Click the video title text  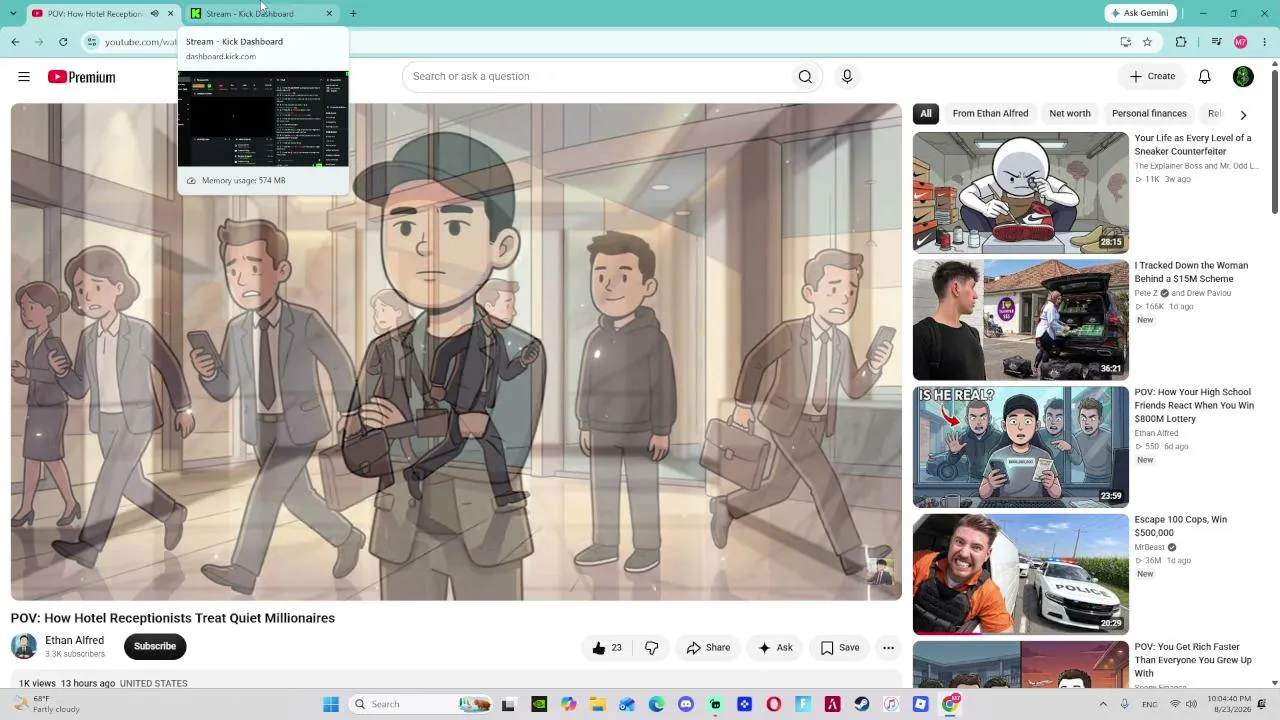point(173,618)
